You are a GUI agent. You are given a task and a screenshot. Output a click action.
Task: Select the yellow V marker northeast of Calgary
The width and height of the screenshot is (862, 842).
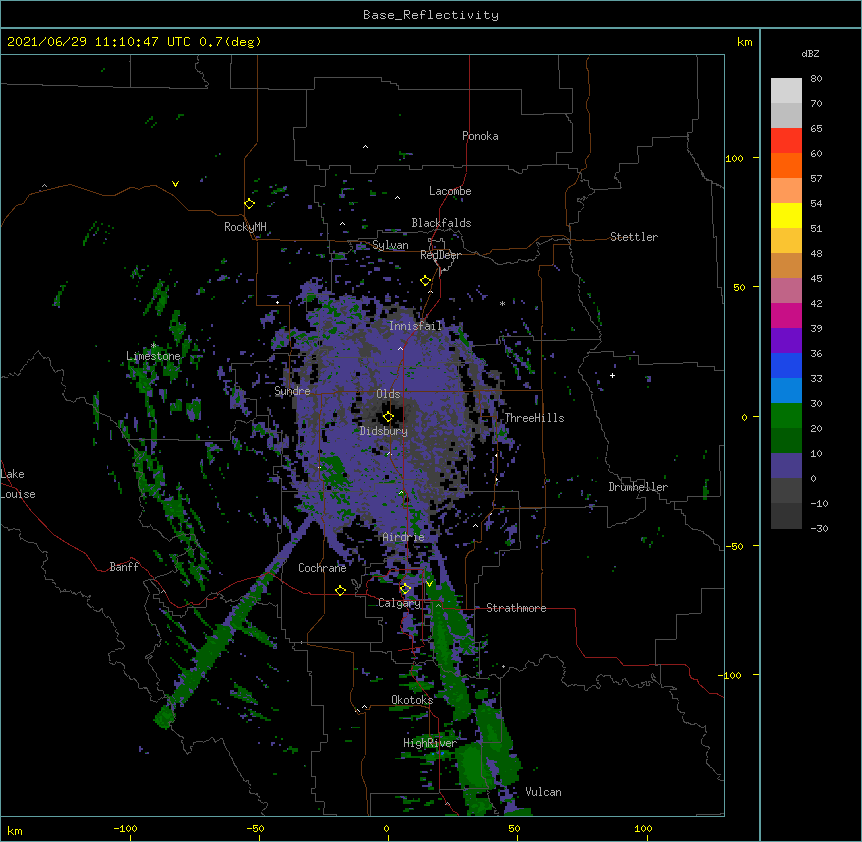tap(429, 584)
